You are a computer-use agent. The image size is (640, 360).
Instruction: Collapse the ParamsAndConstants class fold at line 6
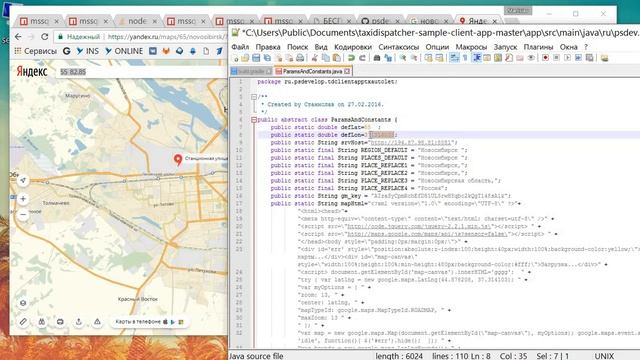coord(253,120)
